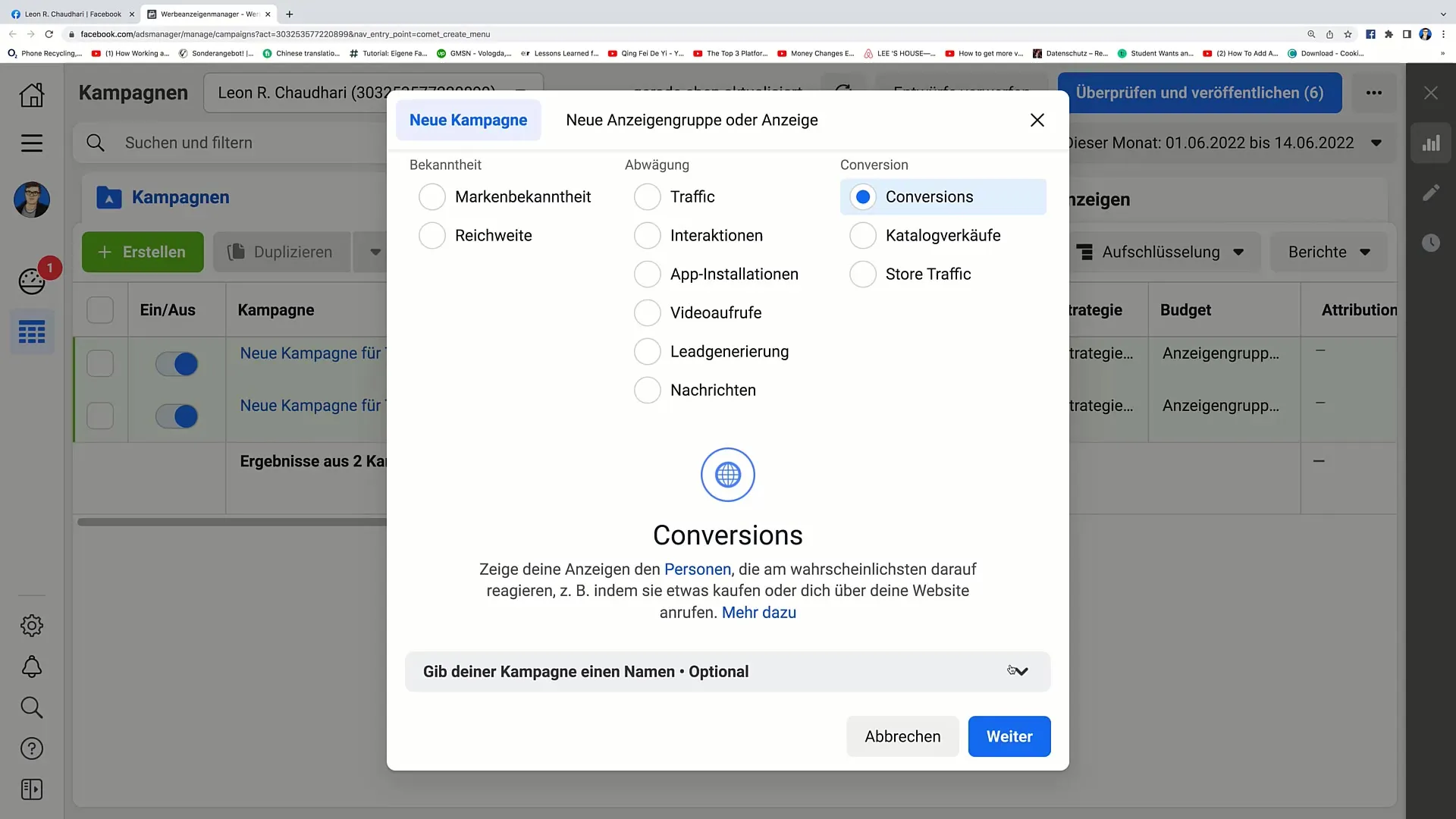Open settings gear in left sidebar

pos(32,626)
